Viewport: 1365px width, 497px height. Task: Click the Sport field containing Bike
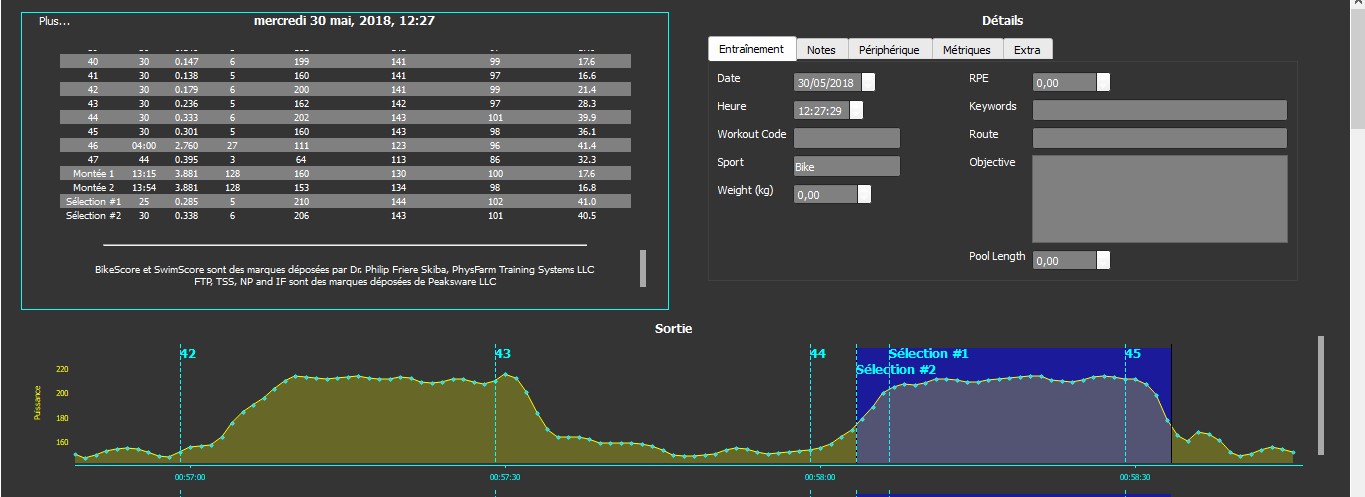pos(846,167)
